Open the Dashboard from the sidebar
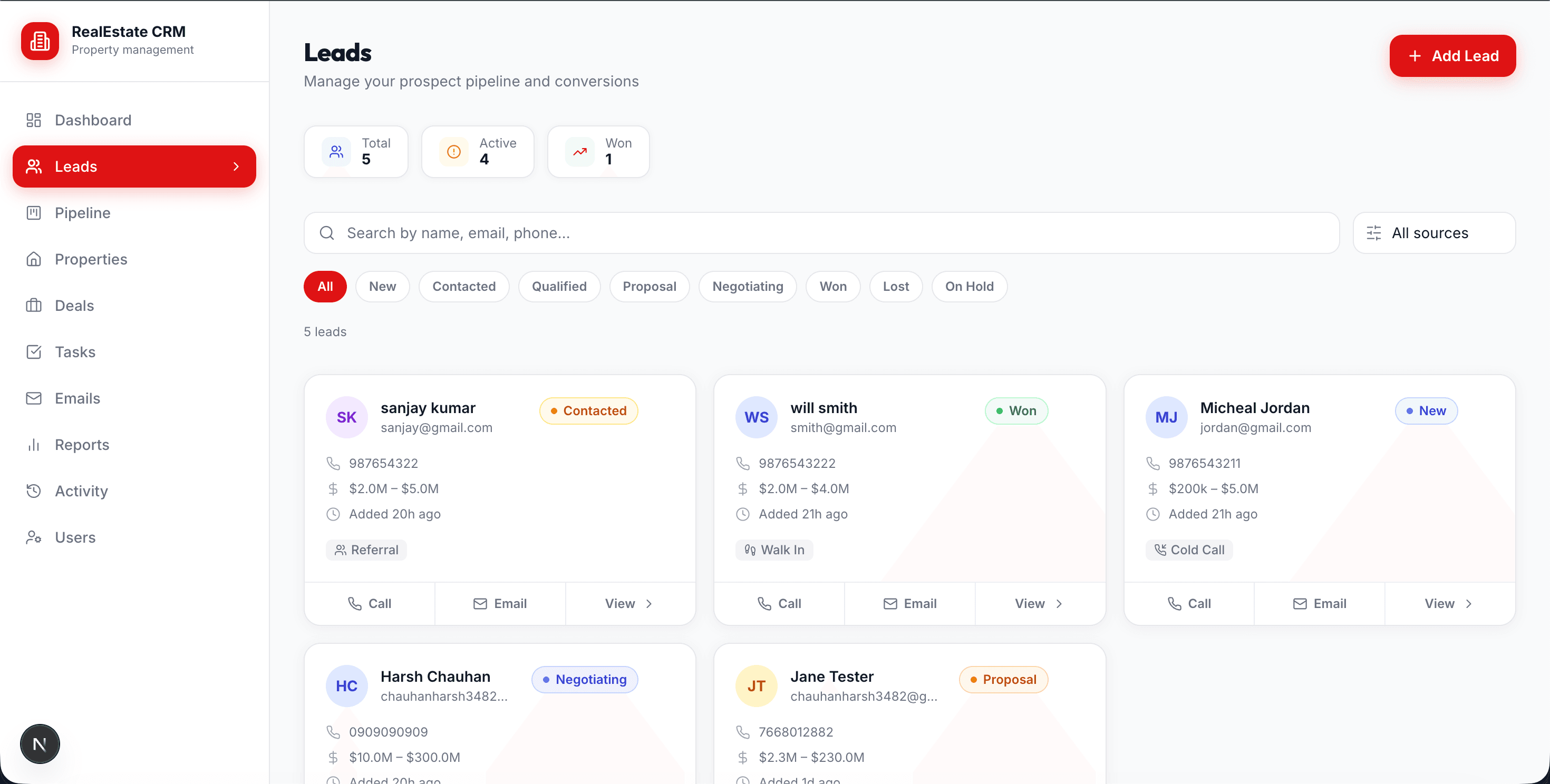Screen dimensions: 1550x784 click(93, 120)
